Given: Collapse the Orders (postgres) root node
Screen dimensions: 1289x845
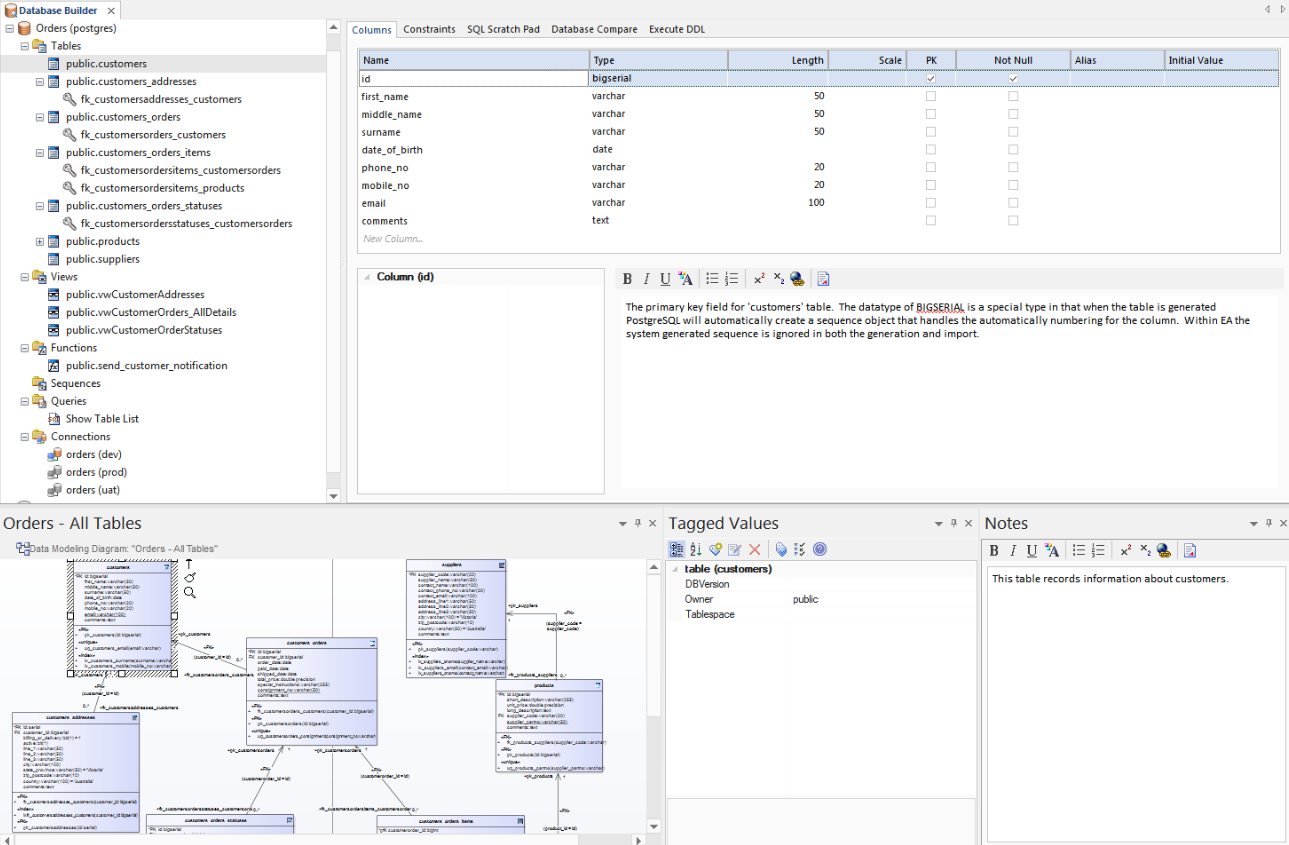Looking at the screenshot, I should tap(10, 28).
